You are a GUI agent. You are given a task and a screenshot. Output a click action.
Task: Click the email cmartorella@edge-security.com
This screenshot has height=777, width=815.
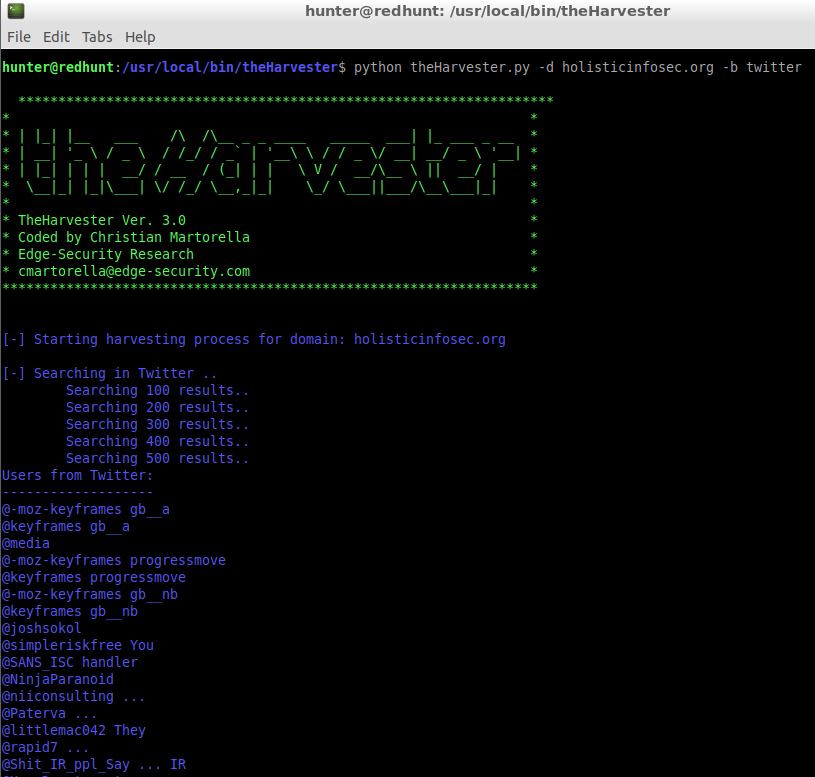pos(134,271)
